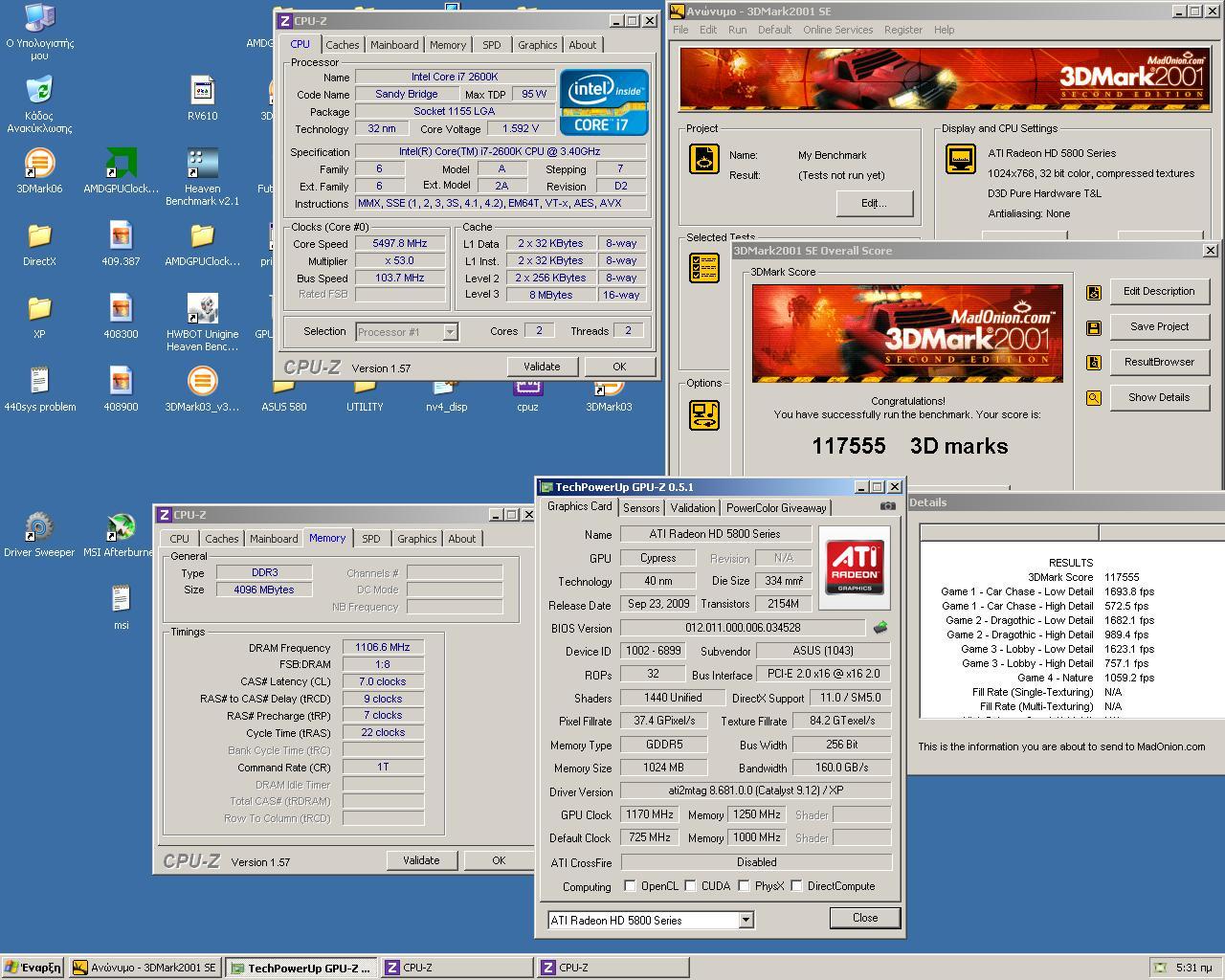Screen dimensions: 1225x980
Task: Open the File menu in 3DMark2001
Action: click(x=680, y=30)
